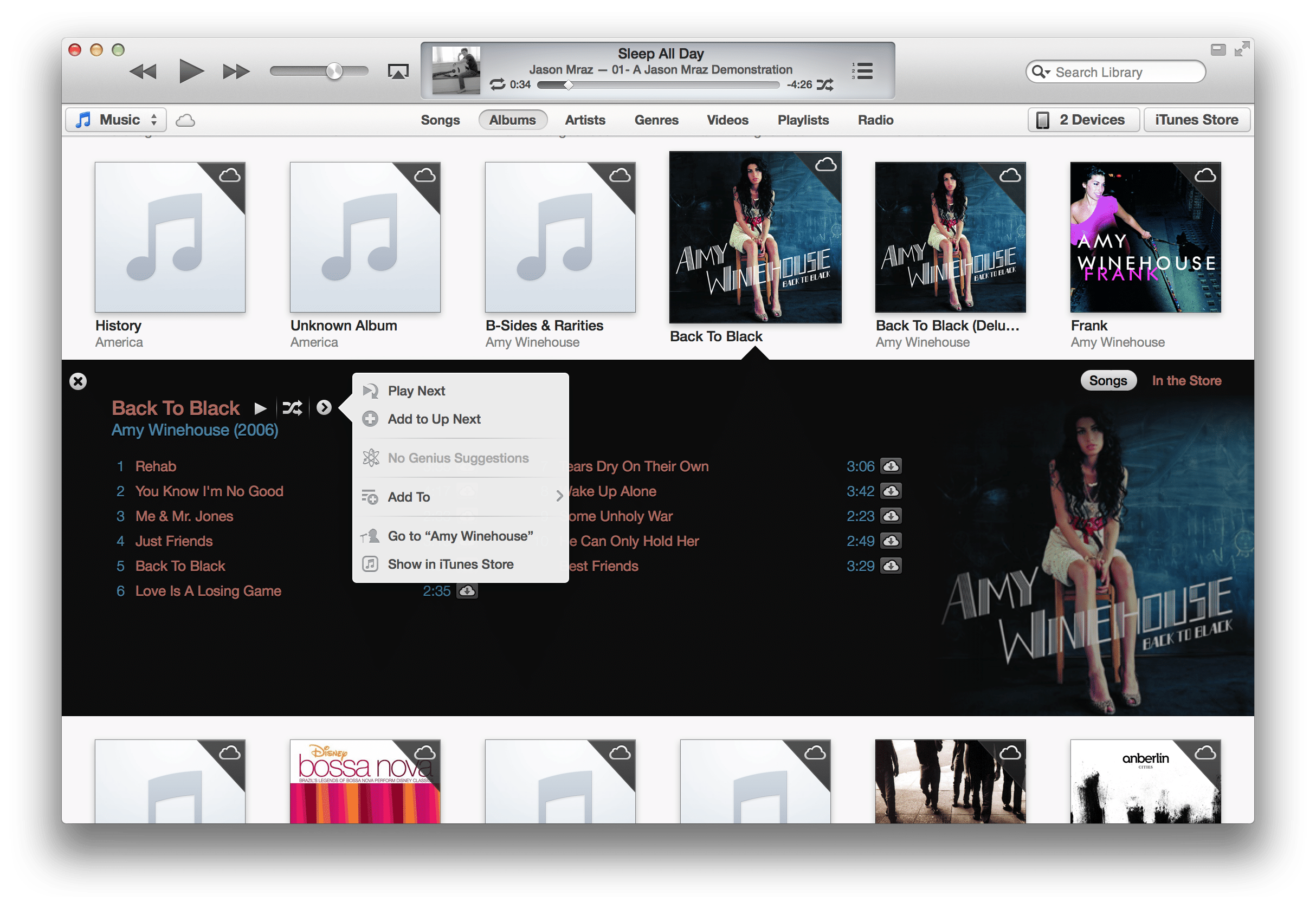Select the History album by America

[170, 237]
